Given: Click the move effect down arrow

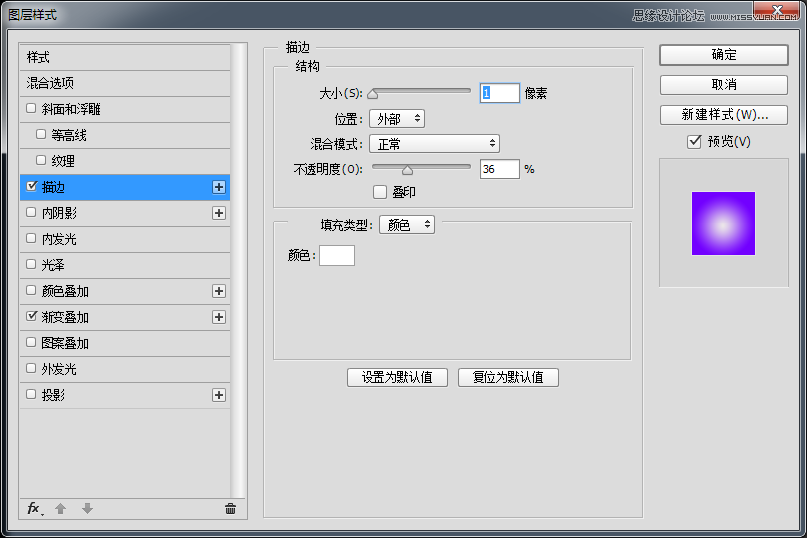Looking at the screenshot, I should coord(87,509).
